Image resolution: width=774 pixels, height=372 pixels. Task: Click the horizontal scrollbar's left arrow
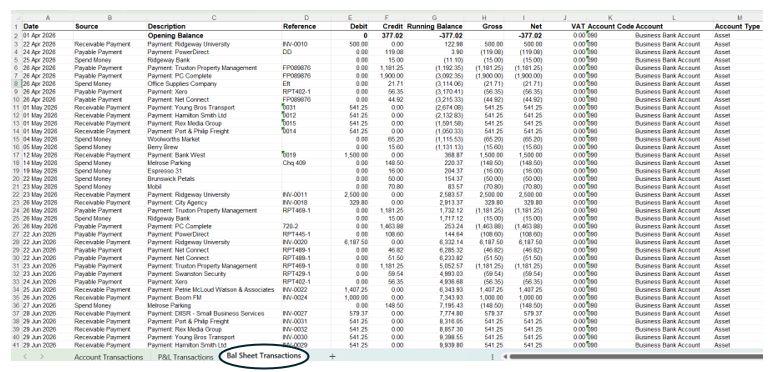[505, 356]
